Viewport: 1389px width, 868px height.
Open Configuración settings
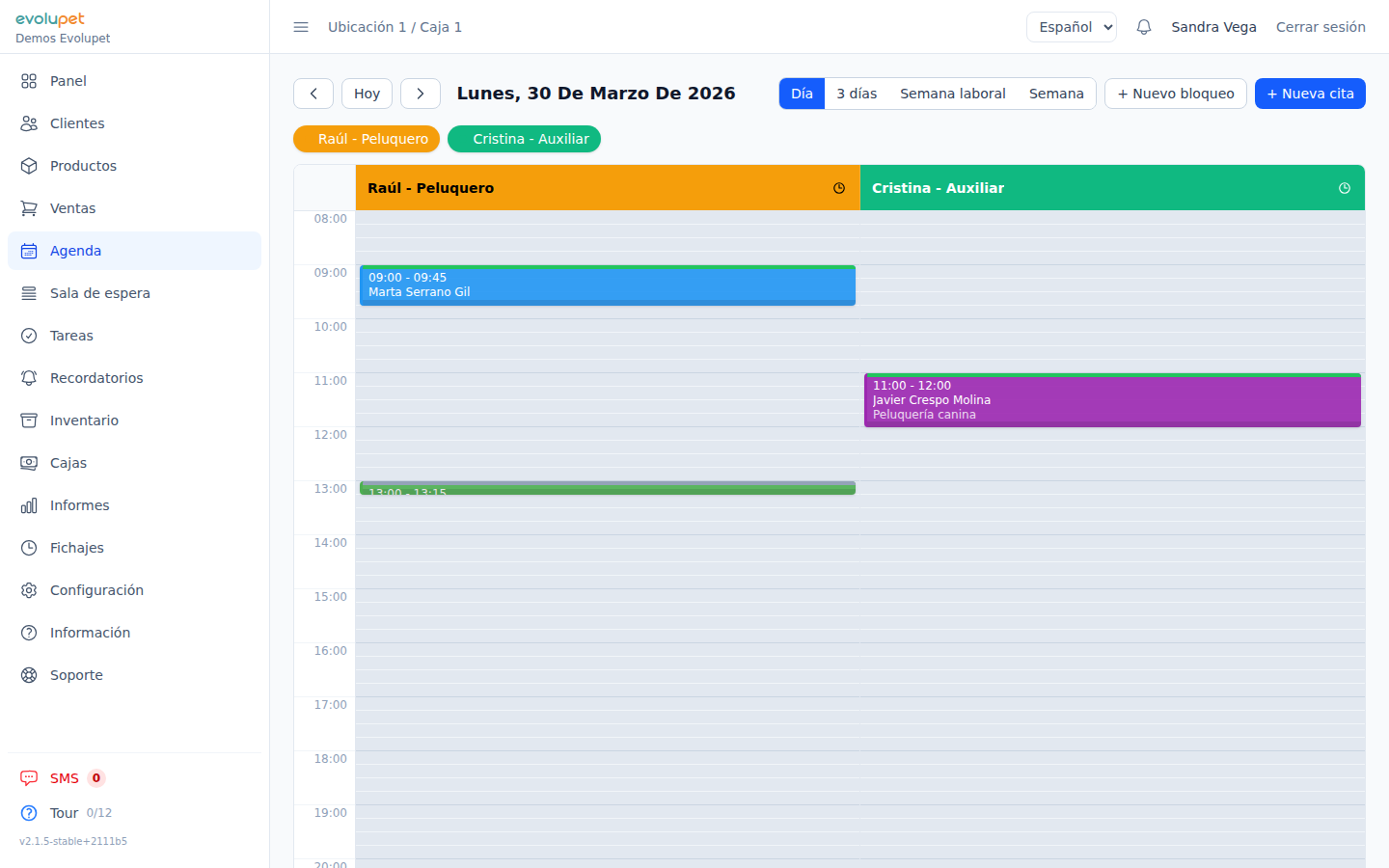pyautogui.click(x=96, y=590)
